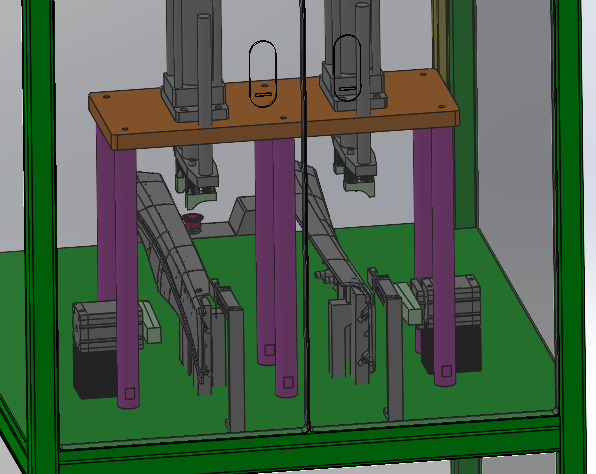Screen dimensions: 596x474
Task: Select the oval outline over the right press cylinder
Action: [x=347, y=68]
